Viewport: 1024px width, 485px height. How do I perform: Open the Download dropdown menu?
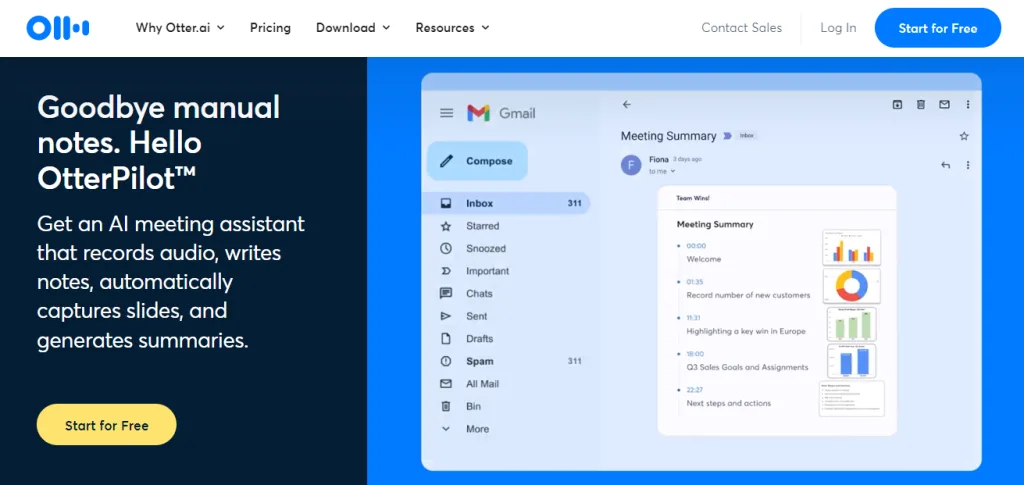click(352, 28)
